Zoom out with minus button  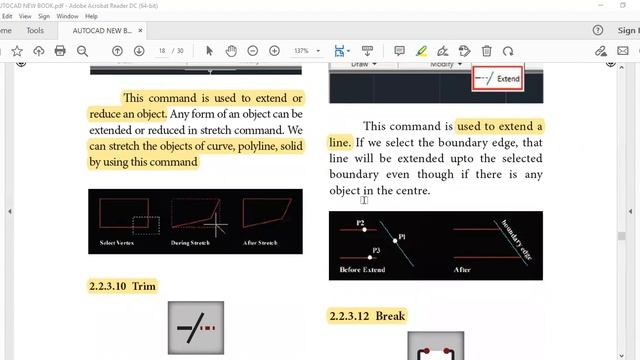pos(253,51)
